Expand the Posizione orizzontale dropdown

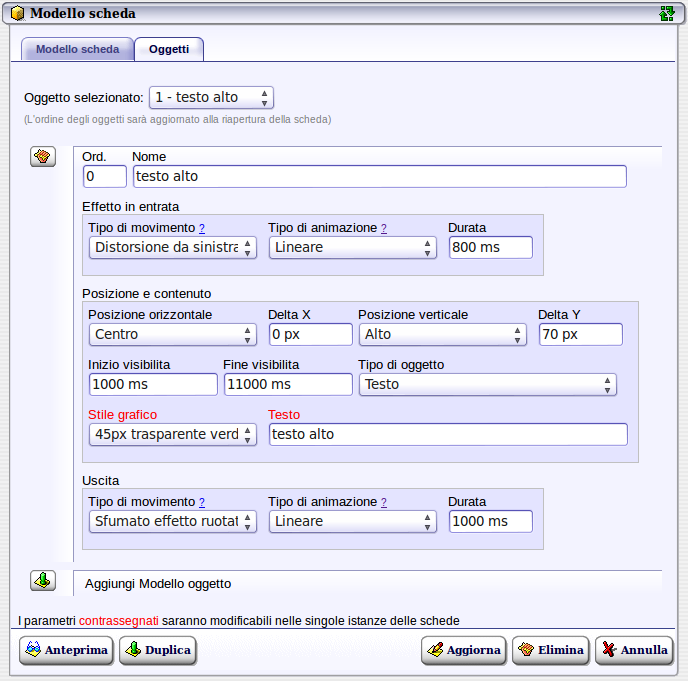click(x=172, y=334)
